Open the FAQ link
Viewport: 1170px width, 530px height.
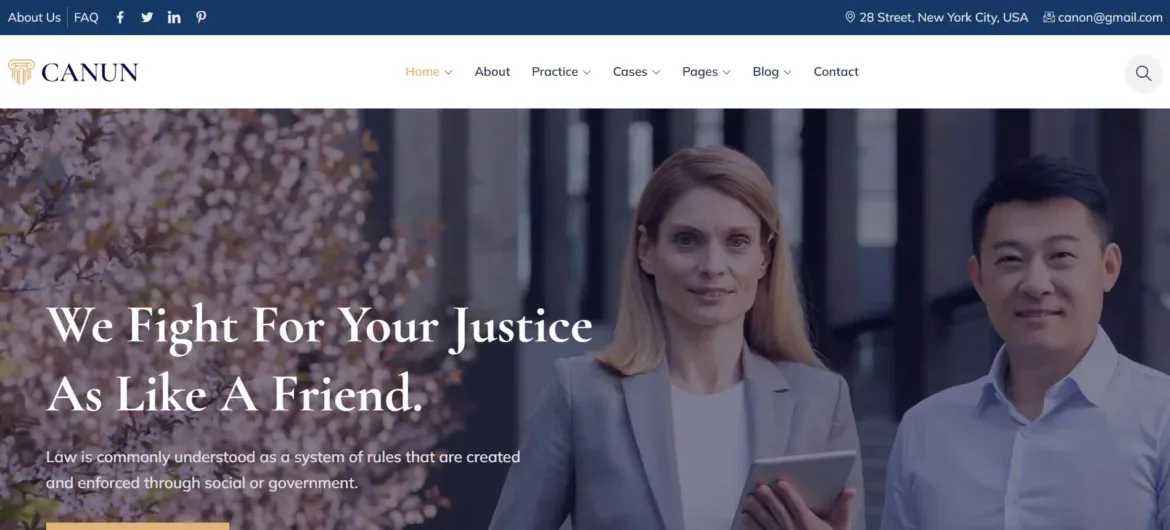(86, 17)
